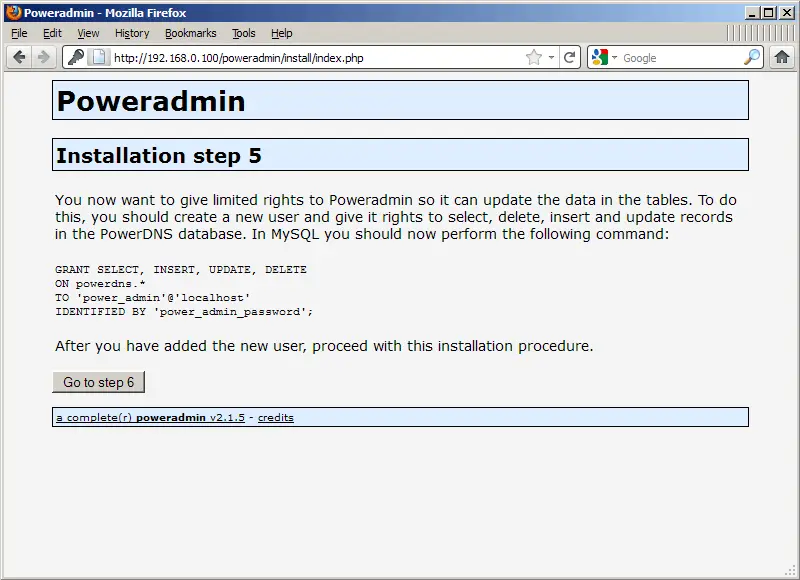Click the 'After you have added' sentence
Image resolution: width=800 pixels, height=580 pixels.
coord(324,346)
